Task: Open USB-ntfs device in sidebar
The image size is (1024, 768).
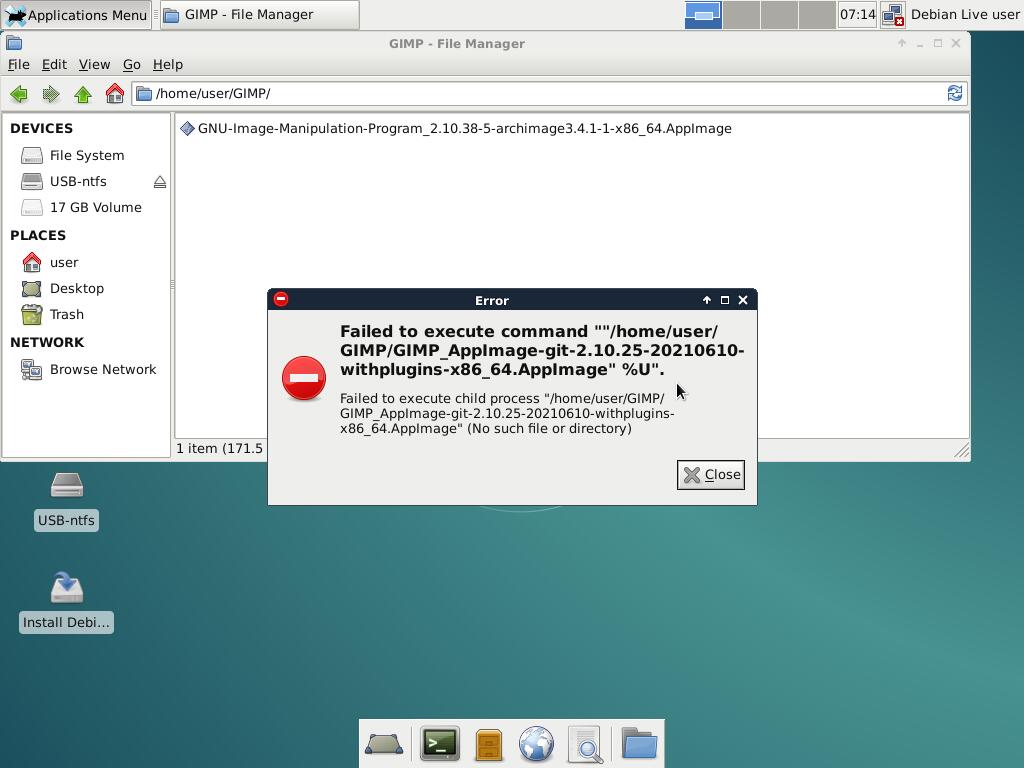Action: pos(78,182)
